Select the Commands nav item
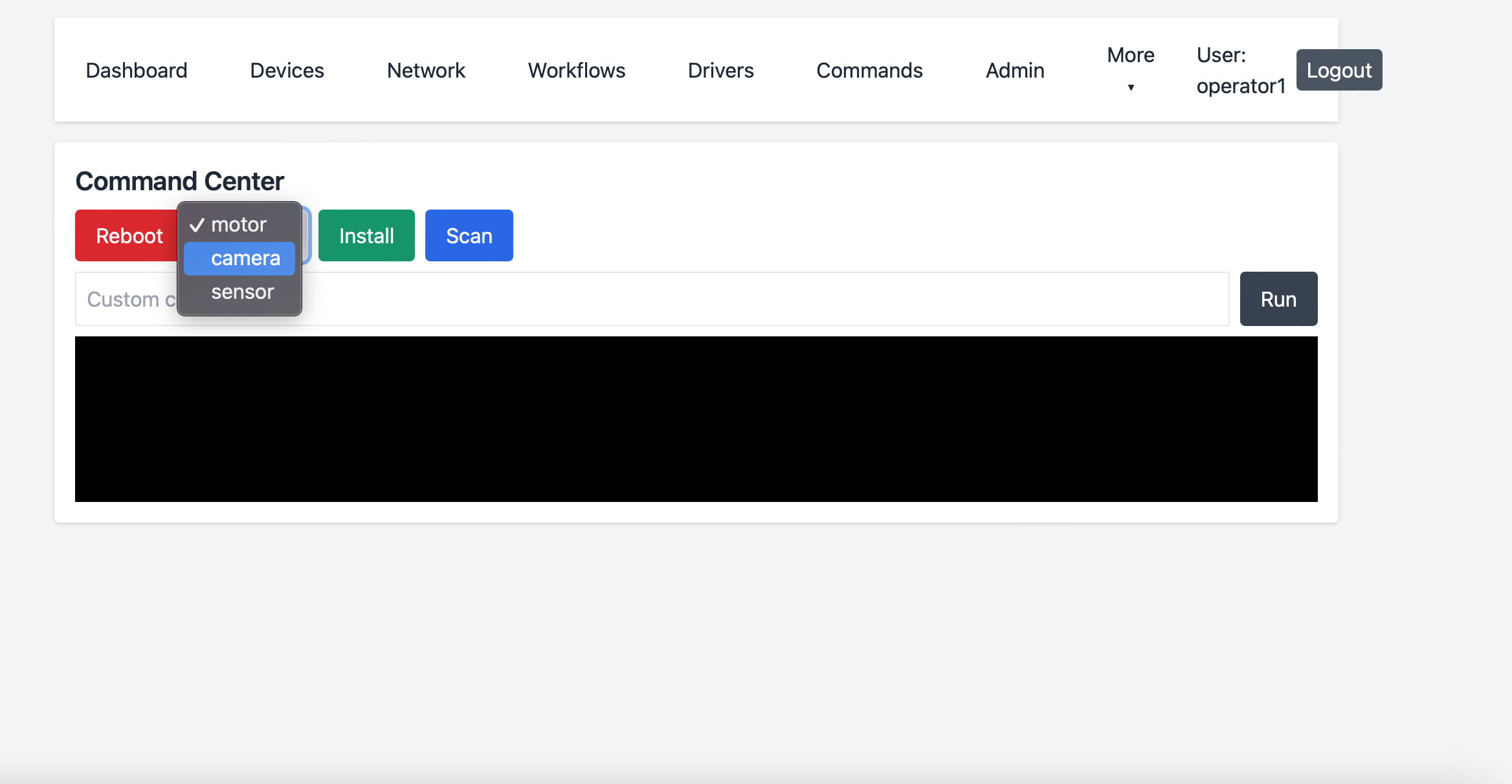Viewport: 1512px width, 784px height. pos(869,70)
